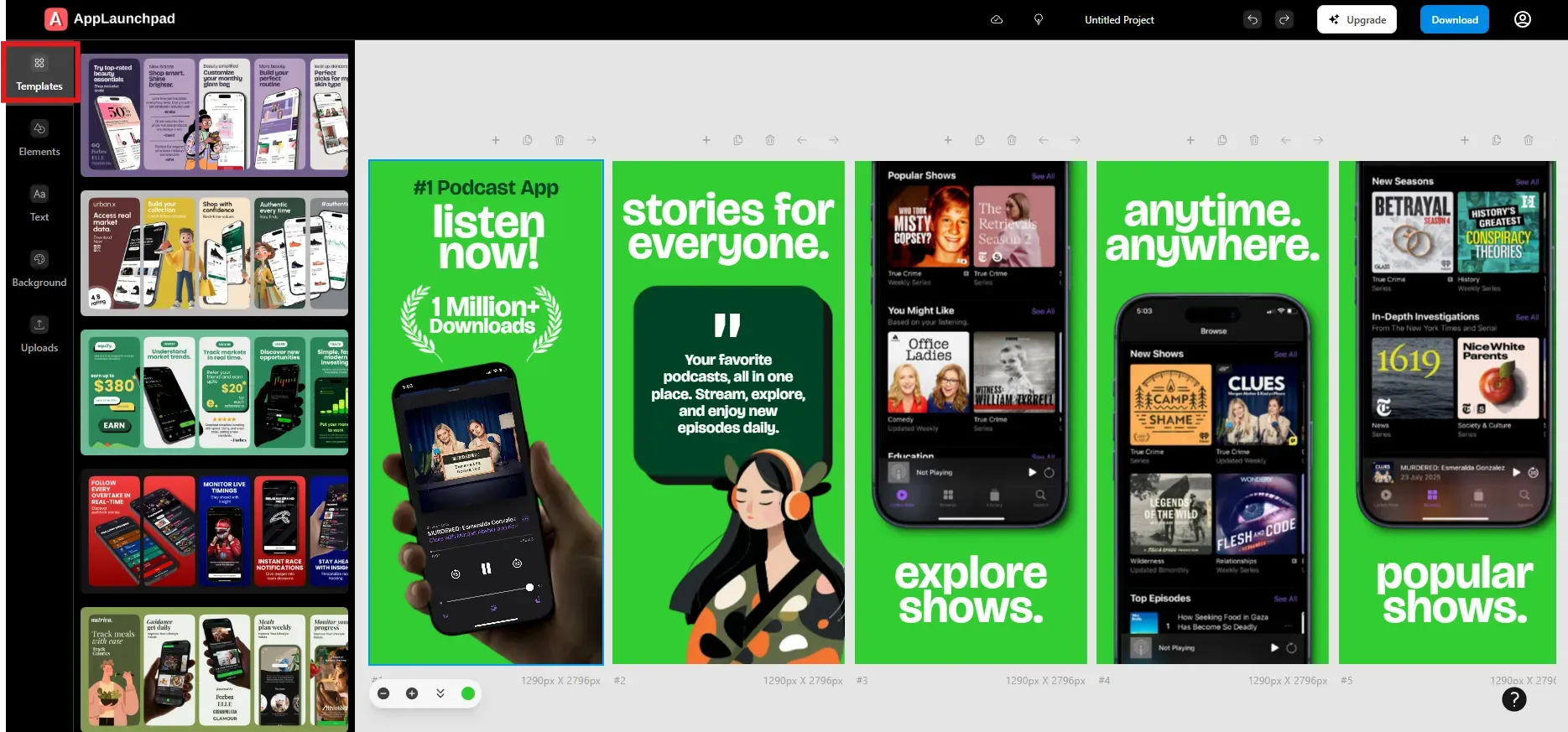Delete screenshot #3 'explore shows'
The height and width of the screenshot is (732, 1568).
click(1012, 140)
